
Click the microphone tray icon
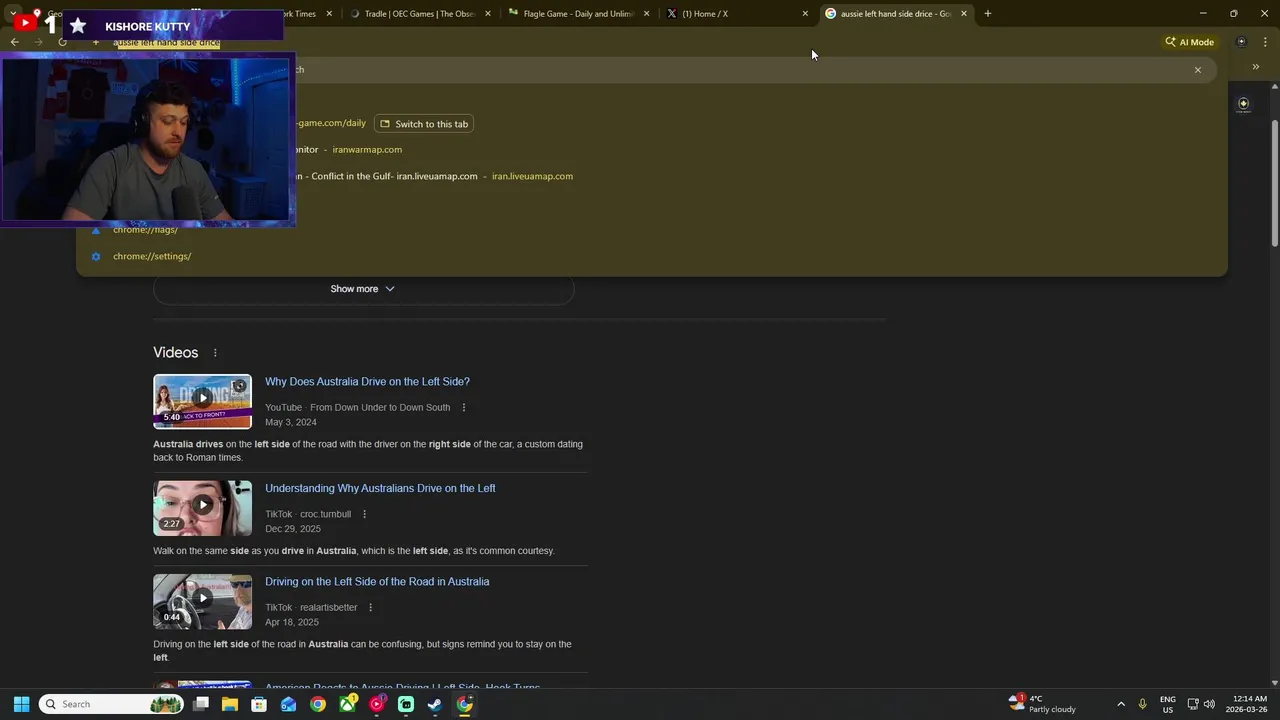[1142, 704]
